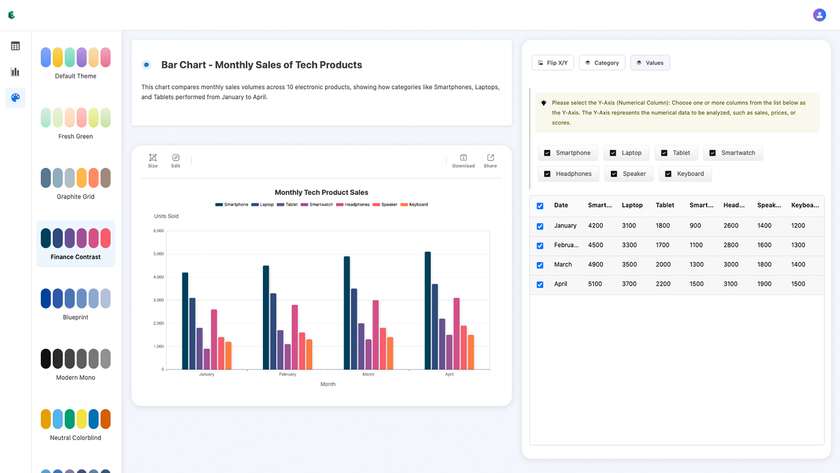Switch to the Values tab

(x=650, y=63)
